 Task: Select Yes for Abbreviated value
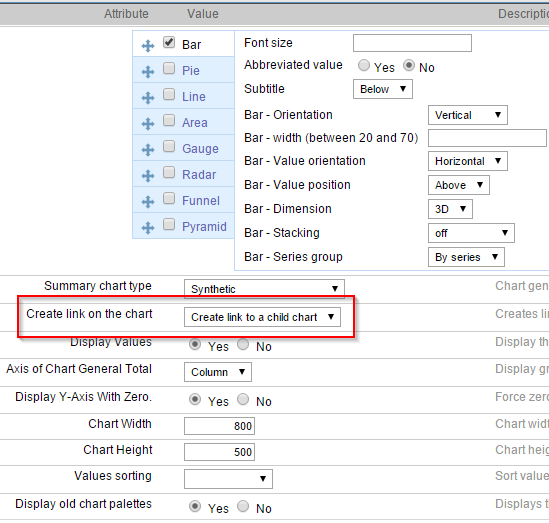point(364,65)
